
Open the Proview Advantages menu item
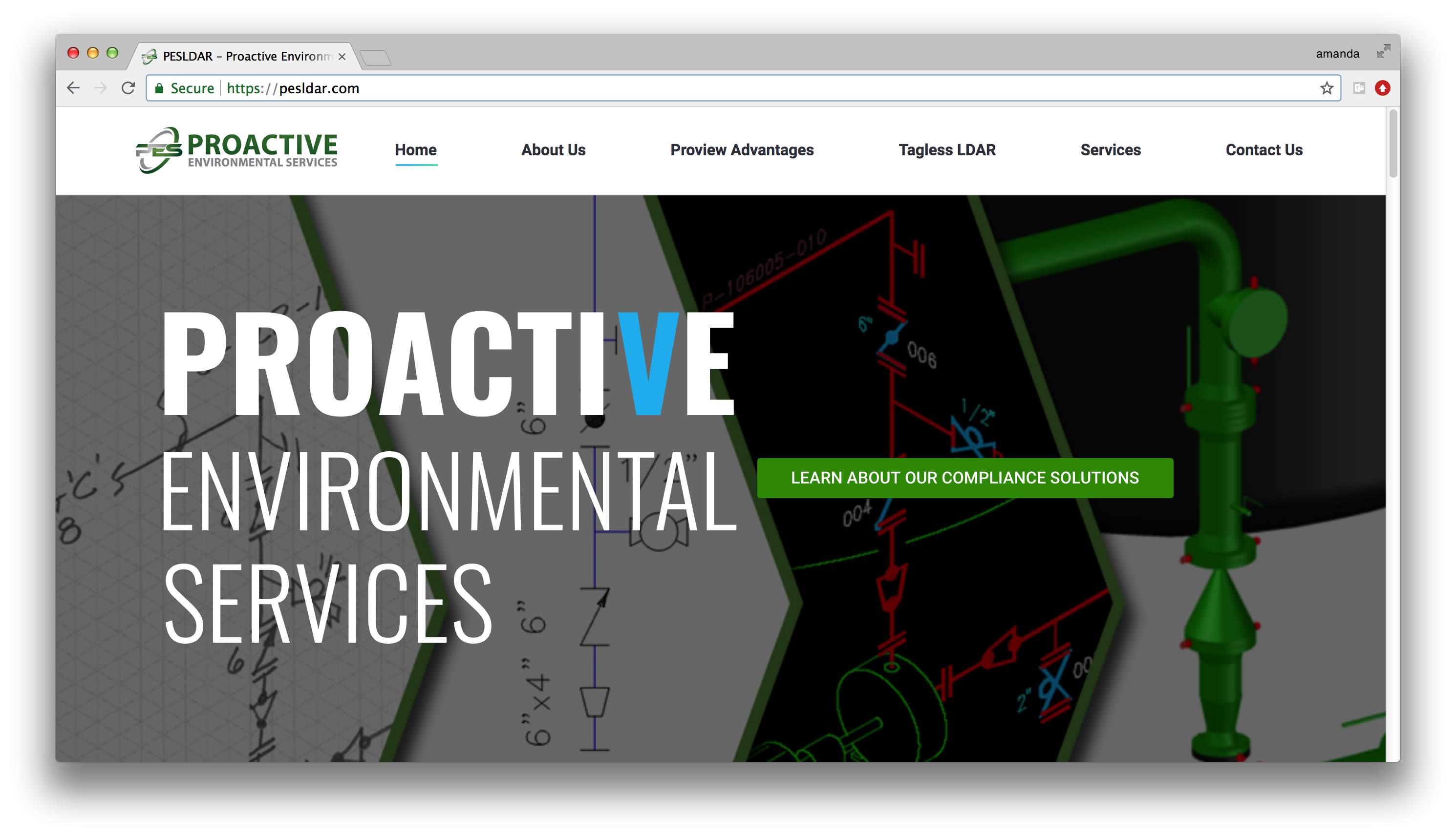point(742,150)
